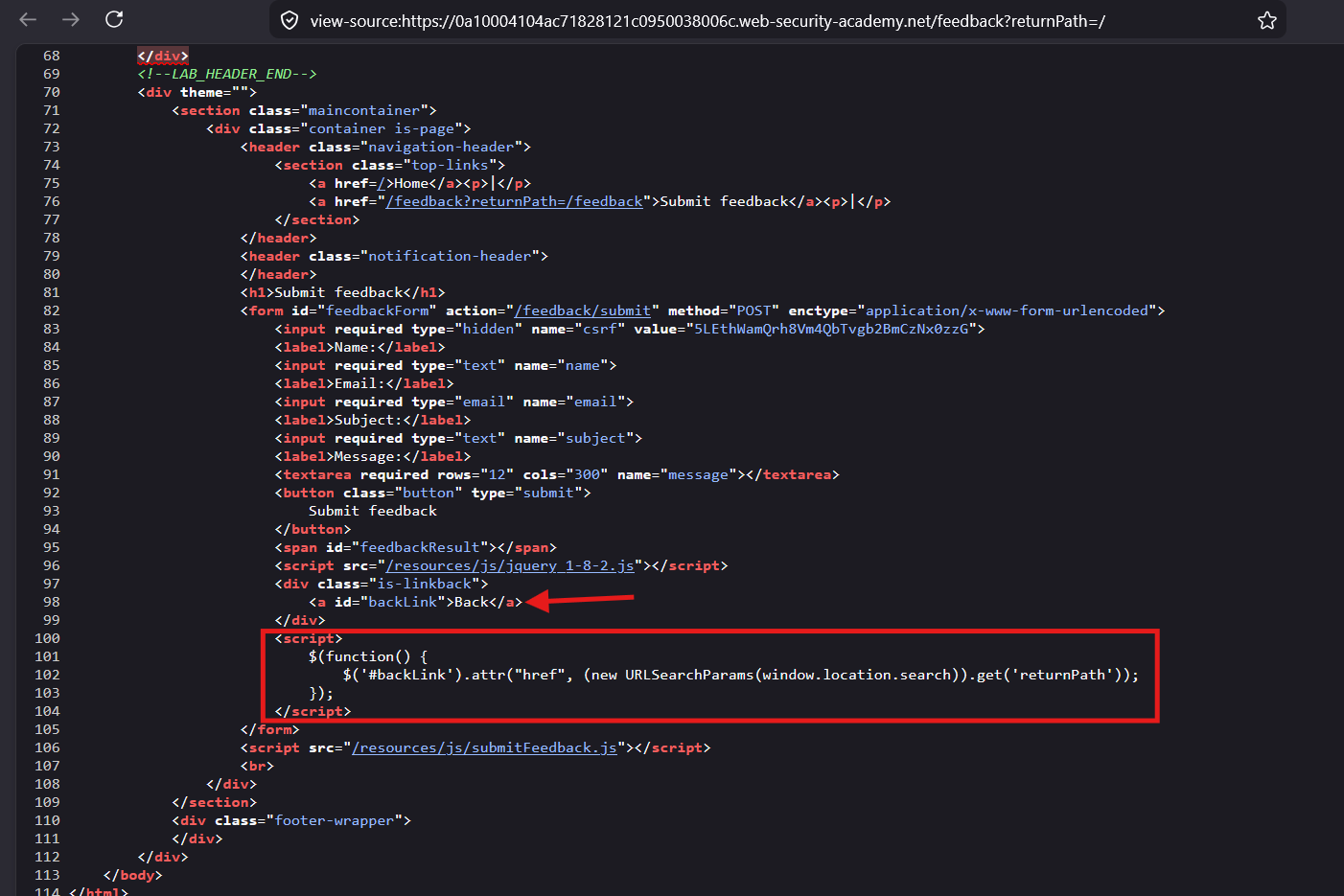1344x896 pixels.
Task: Open the /feedback?returnPath=/feedback link
Action: coord(515,201)
